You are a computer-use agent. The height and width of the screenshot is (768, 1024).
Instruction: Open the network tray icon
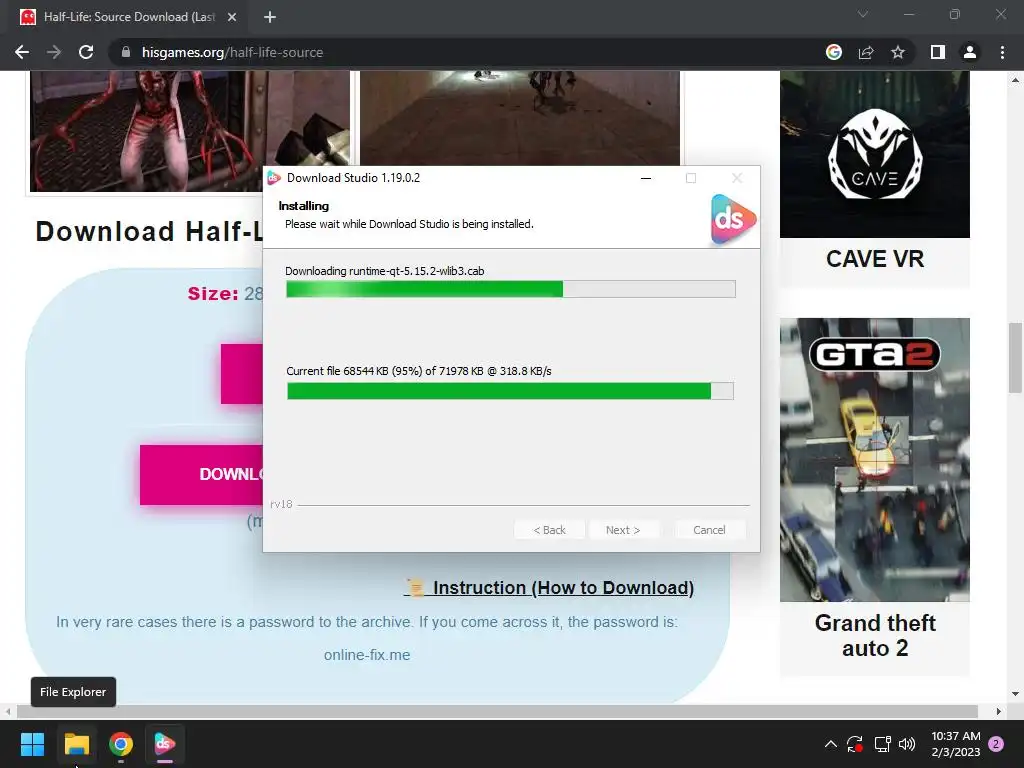(x=882, y=744)
